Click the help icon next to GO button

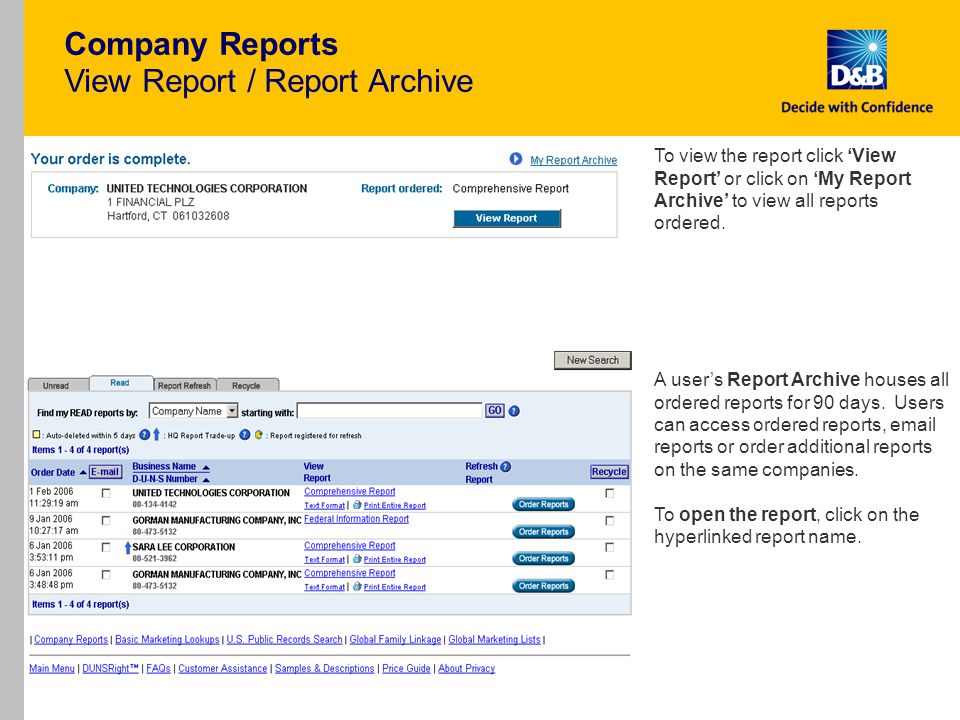(x=514, y=411)
